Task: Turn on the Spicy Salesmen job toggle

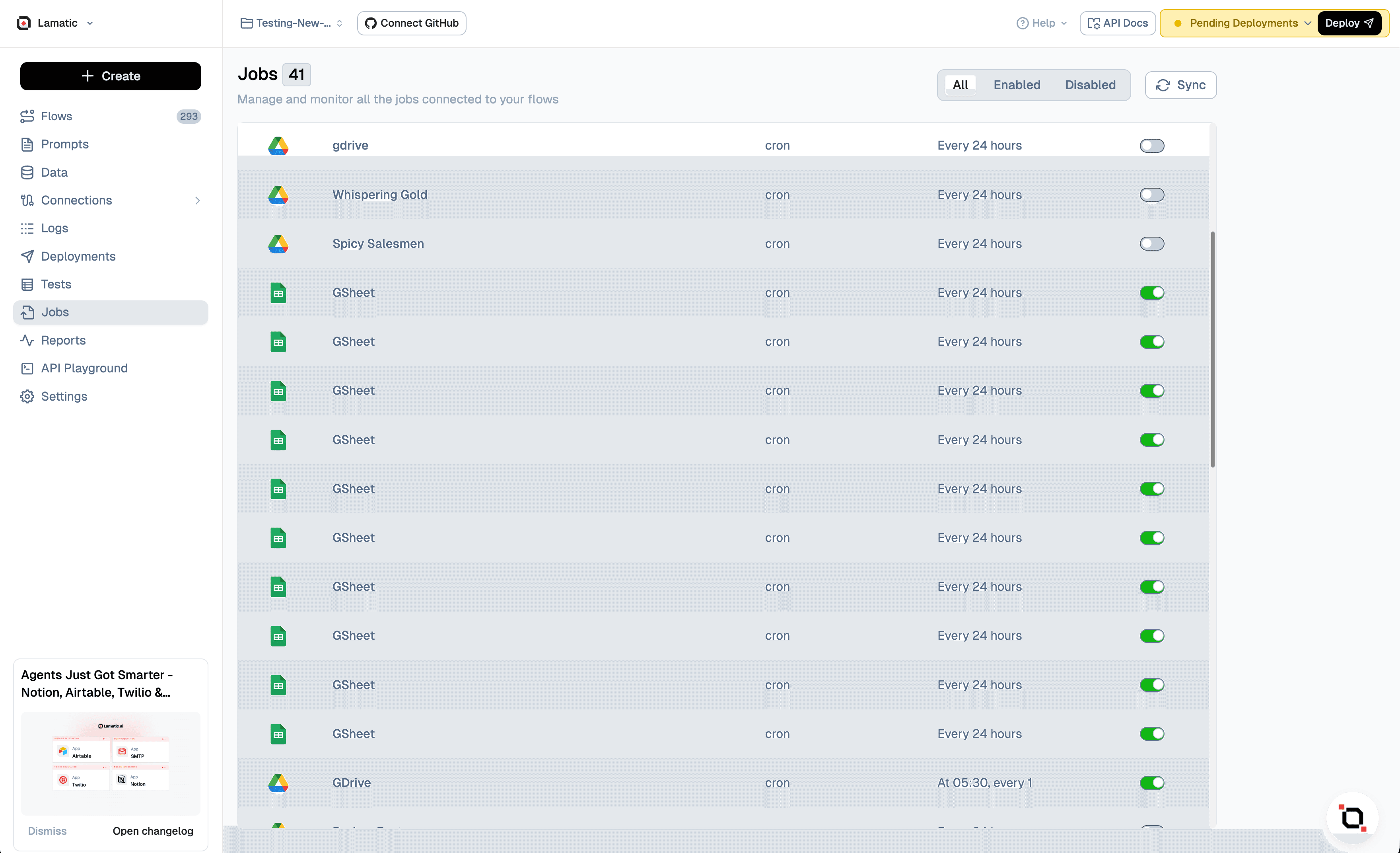Action: (1151, 244)
